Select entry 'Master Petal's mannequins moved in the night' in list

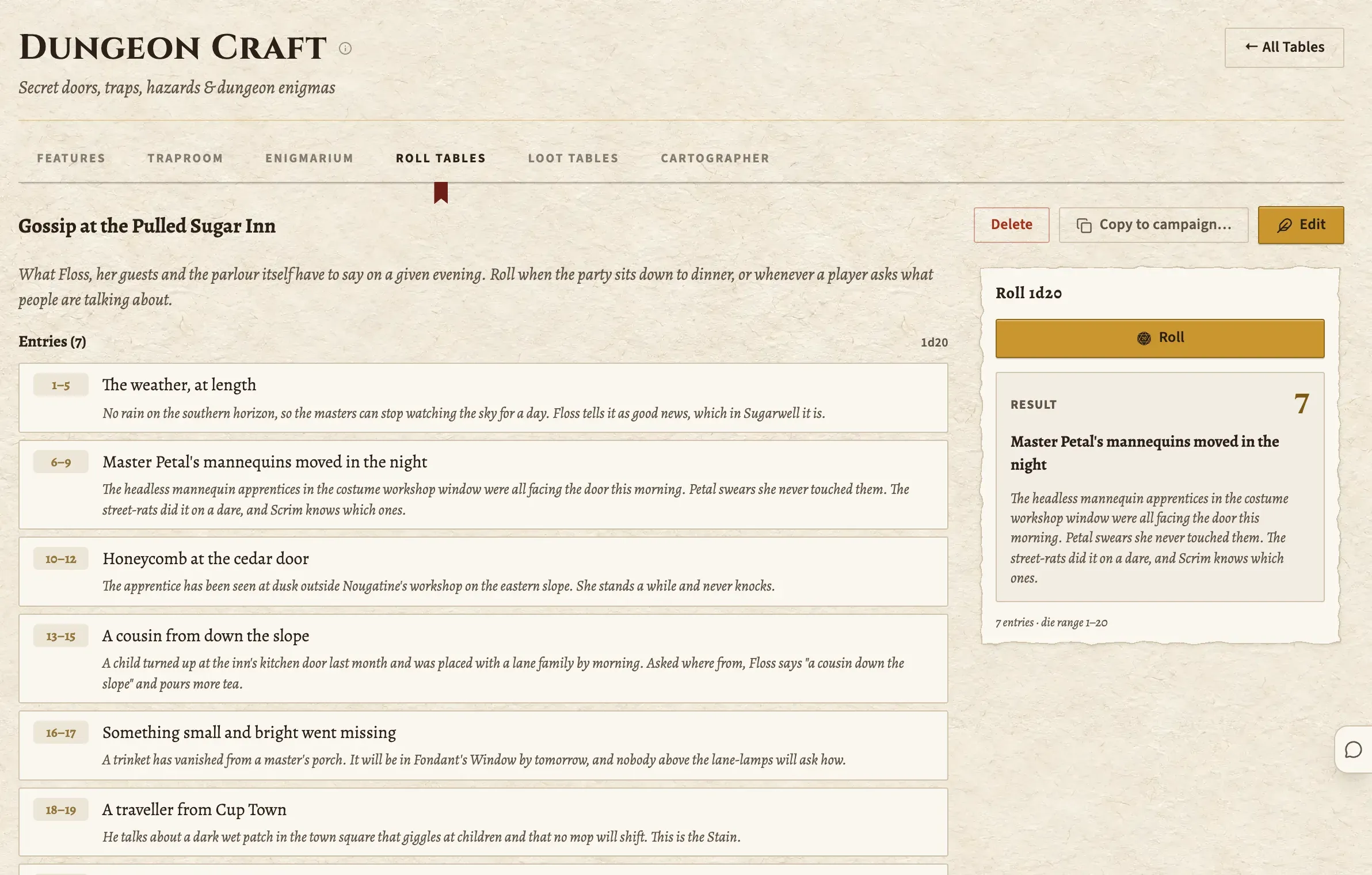pos(483,485)
